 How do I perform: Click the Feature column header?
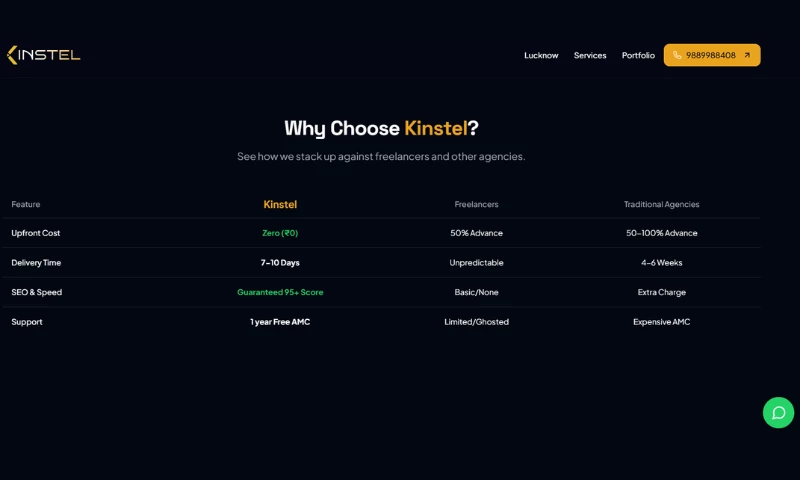pos(26,204)
